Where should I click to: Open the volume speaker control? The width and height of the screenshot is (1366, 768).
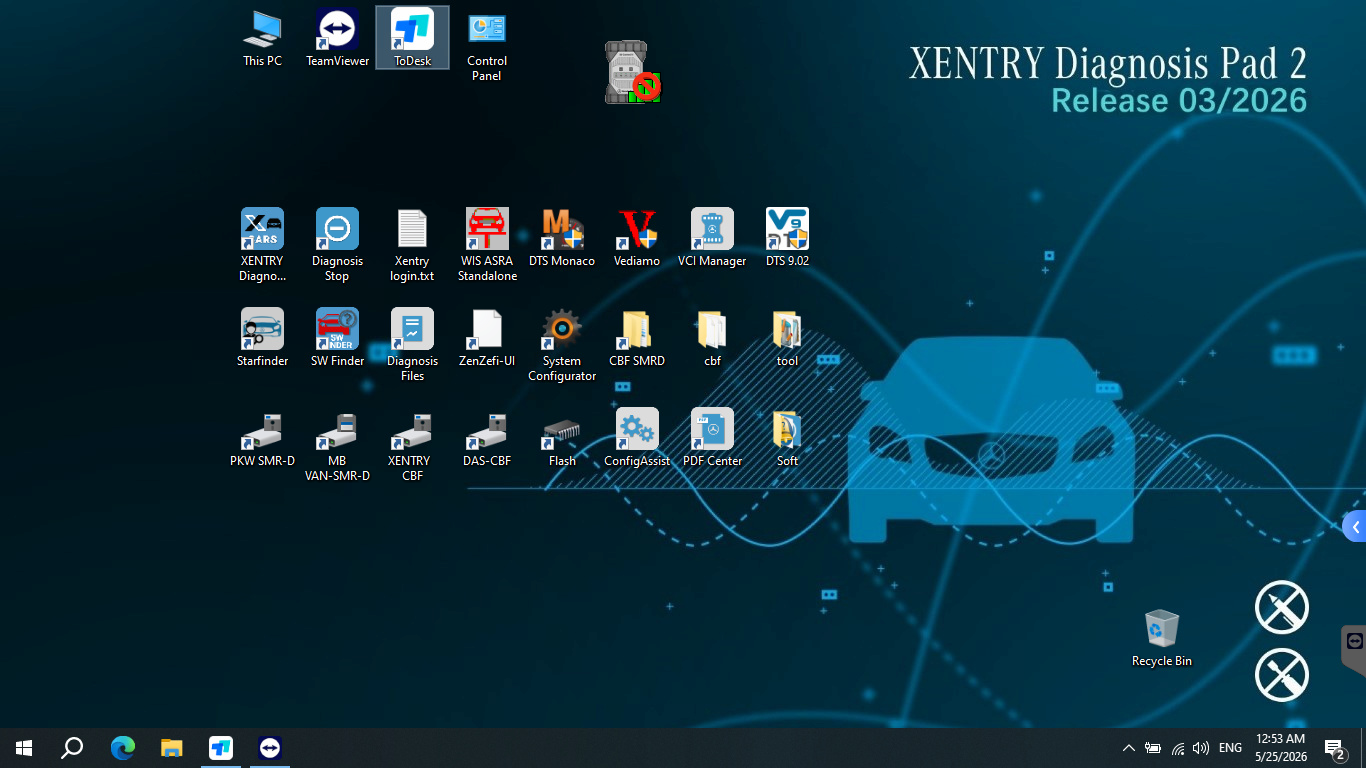(x=1201, y=748)
